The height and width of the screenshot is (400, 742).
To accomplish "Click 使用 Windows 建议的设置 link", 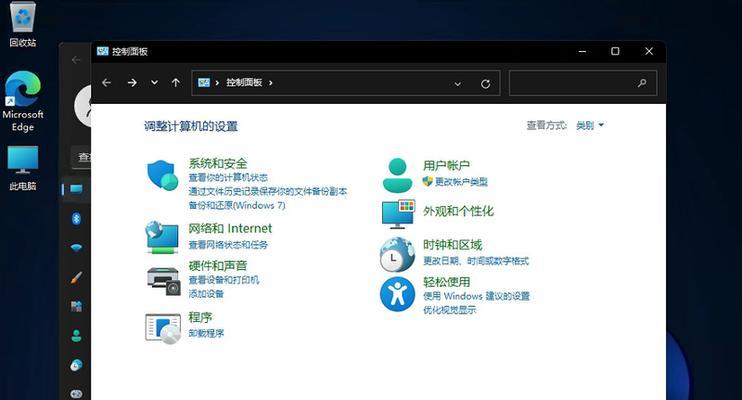I will click(476, 296).
